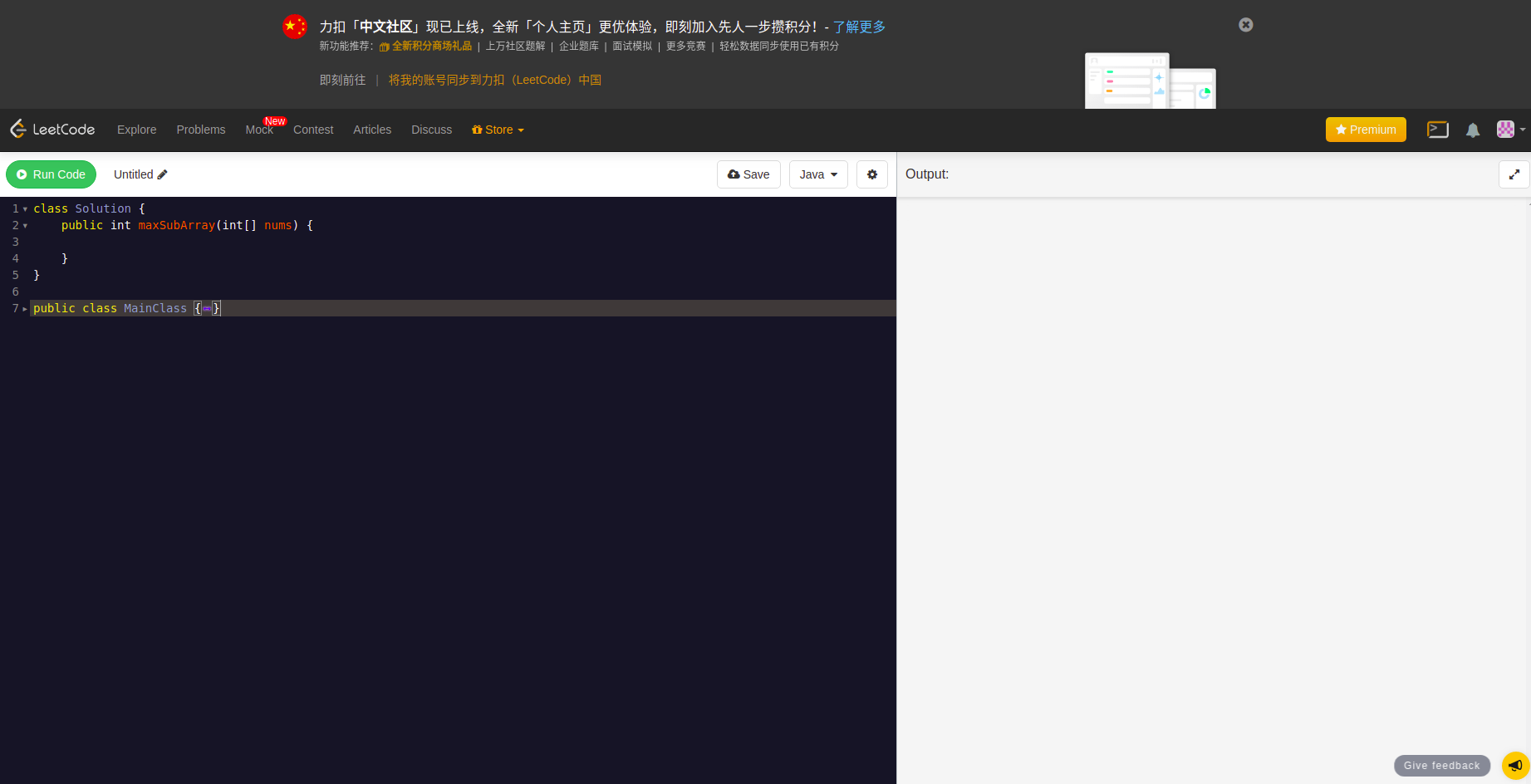Click the Output label
Image resolution: width=1531 pixels, height=784 pixels.
click(927, 174)
